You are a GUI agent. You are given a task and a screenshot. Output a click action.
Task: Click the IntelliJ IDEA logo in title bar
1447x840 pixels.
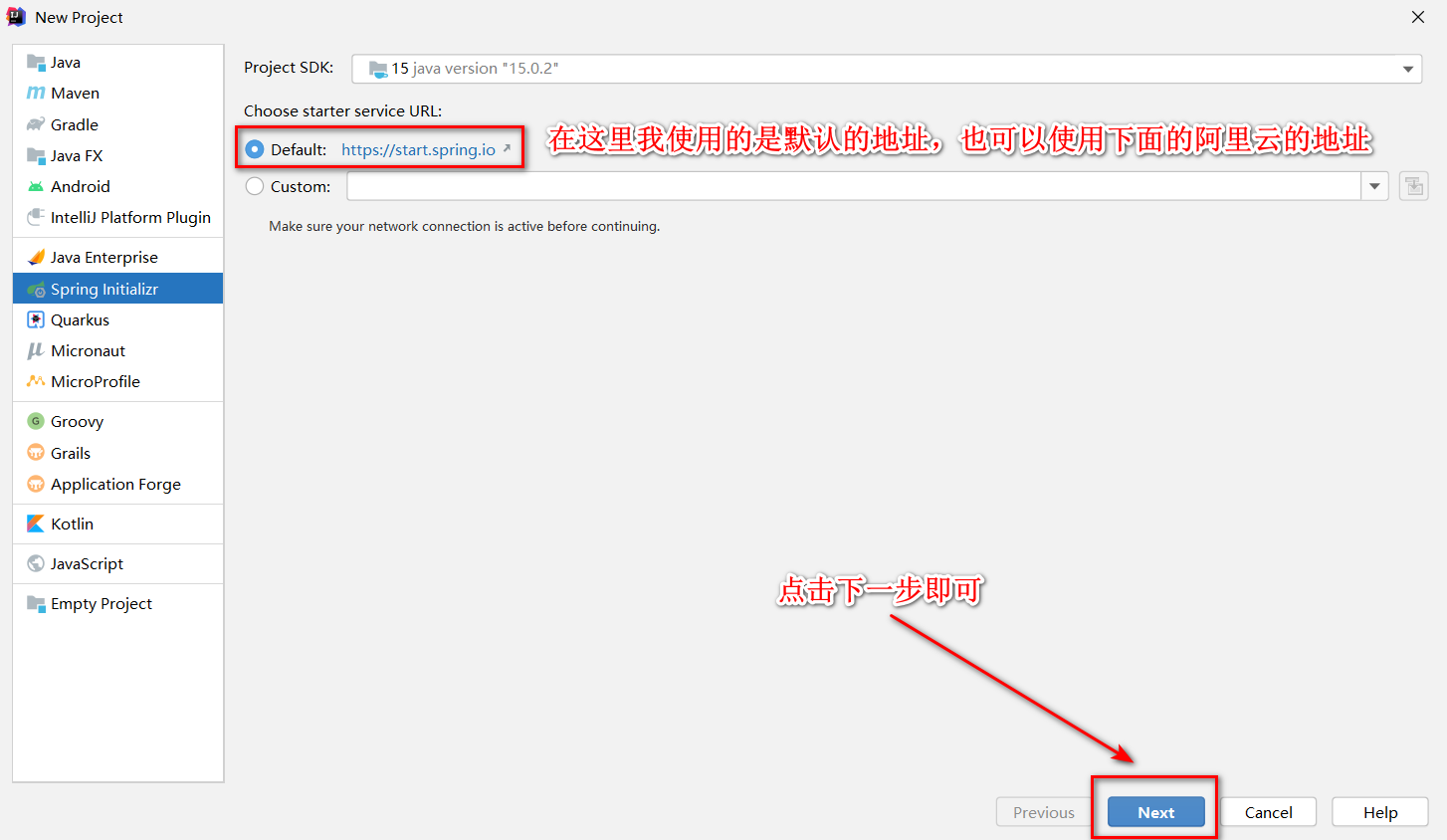coord(16,17)
